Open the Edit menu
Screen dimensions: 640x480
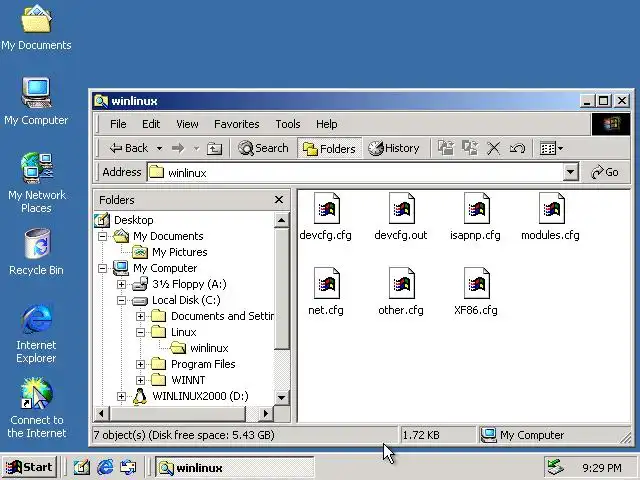[x=151, y=124]
